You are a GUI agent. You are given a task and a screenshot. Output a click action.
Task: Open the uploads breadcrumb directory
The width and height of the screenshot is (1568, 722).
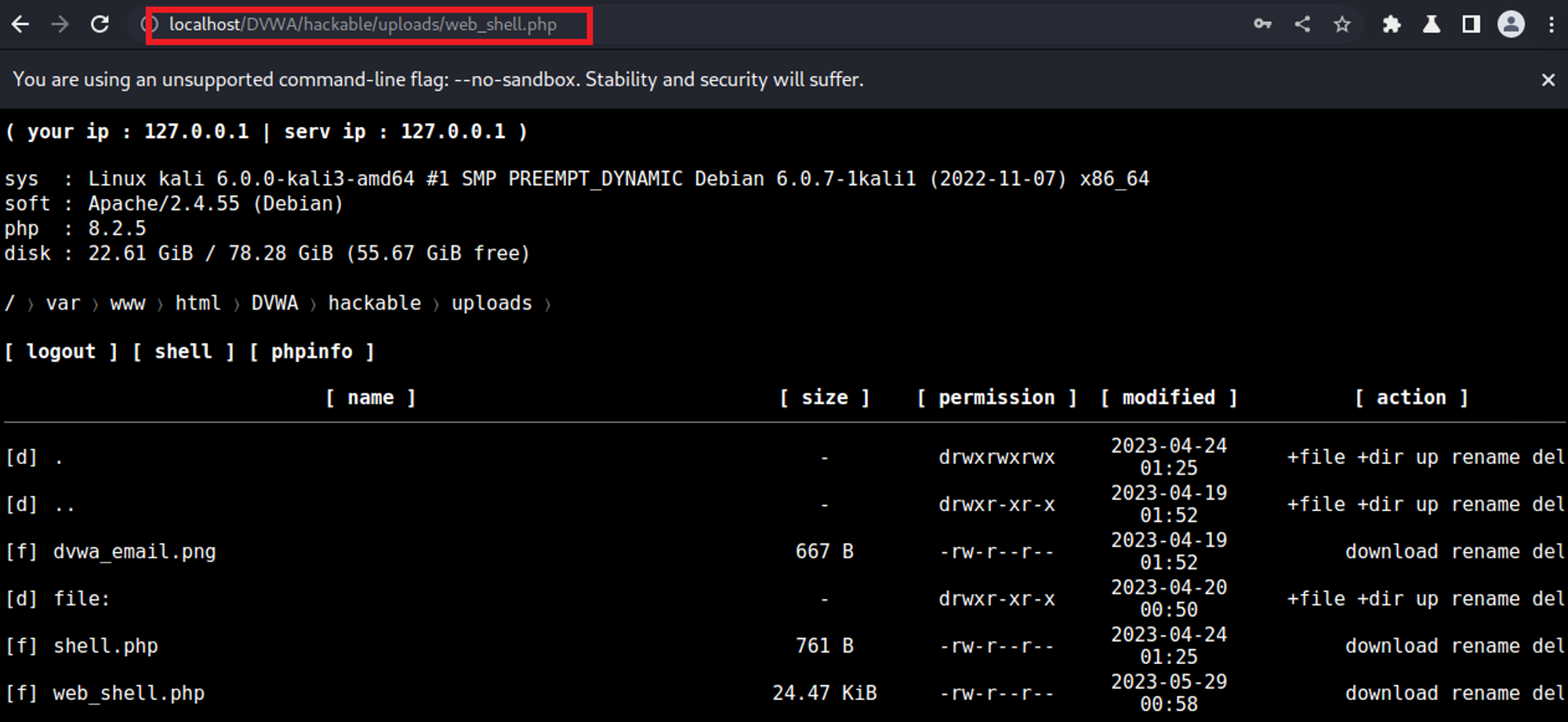(x=492, y=303)
